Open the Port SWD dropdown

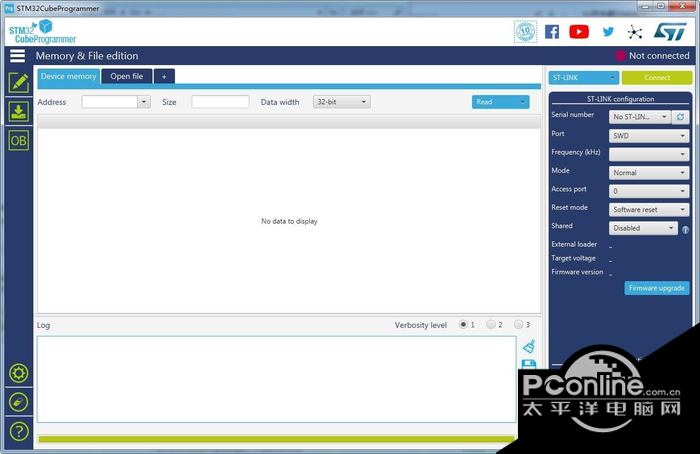tap(649, 136)
